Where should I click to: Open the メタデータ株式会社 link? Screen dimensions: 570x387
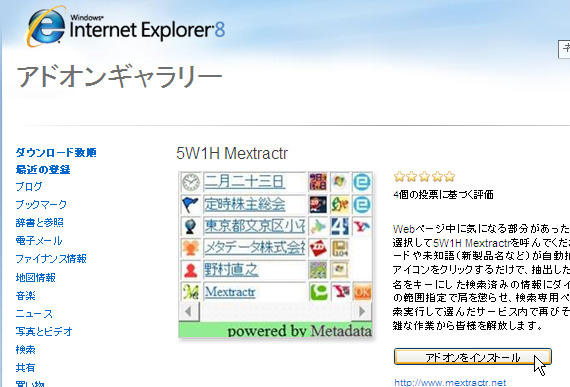coord(254,248)
